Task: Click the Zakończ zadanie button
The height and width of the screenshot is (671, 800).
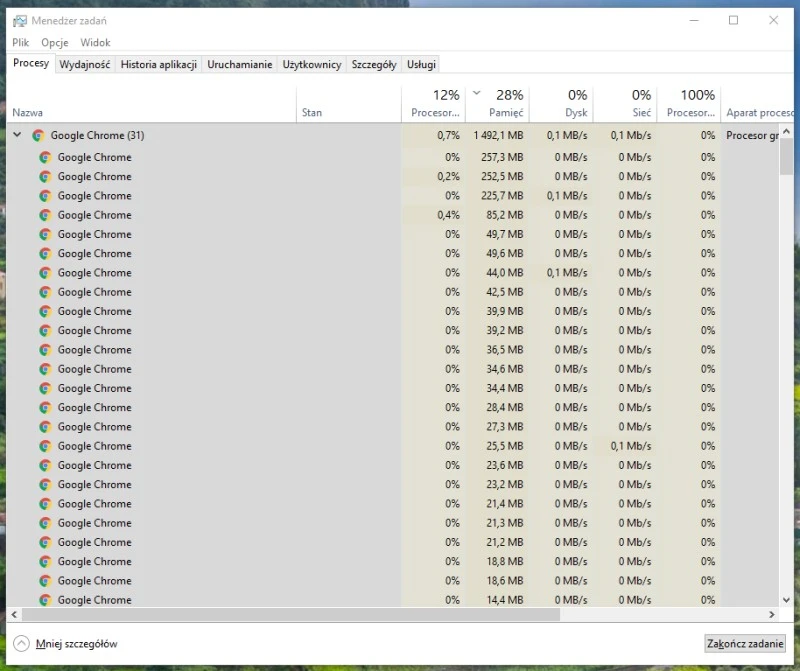Action: [744, 644]
